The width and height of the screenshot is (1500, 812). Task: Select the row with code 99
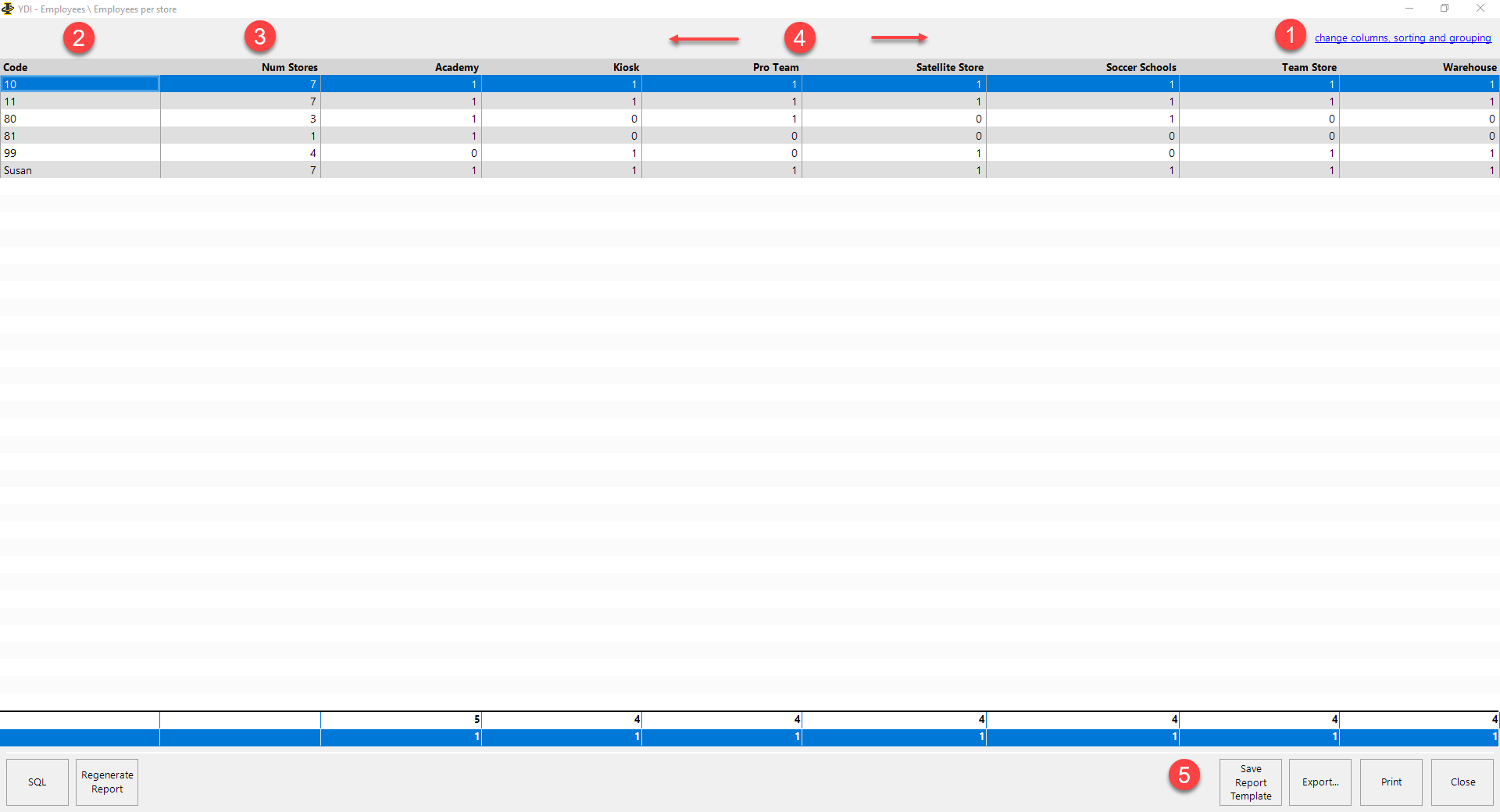pos(750,153)
